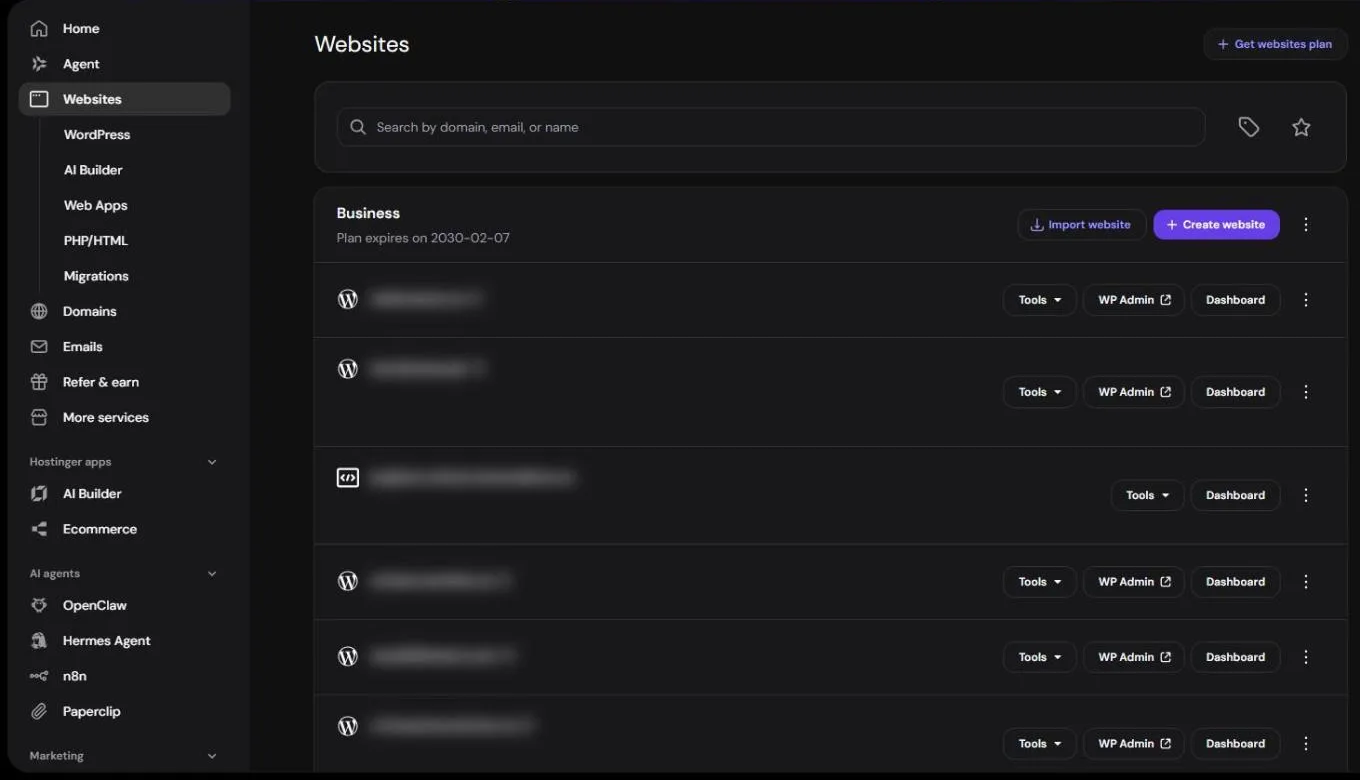Click the Paperclip icon in sidebar

point(39,712)
